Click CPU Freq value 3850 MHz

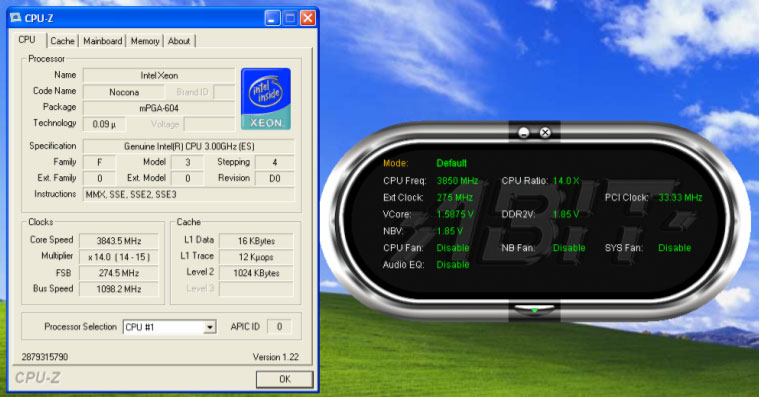(457, 181)
